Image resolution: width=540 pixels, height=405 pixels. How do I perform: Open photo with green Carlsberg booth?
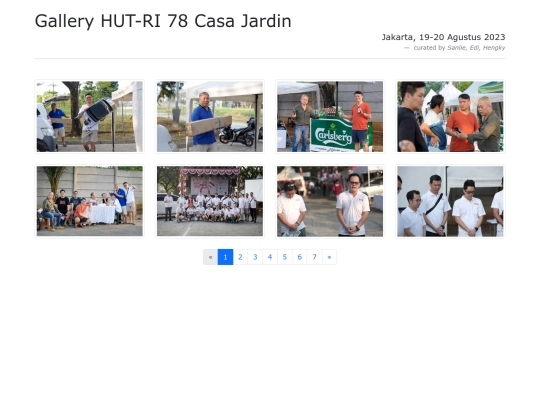(330, 116)
